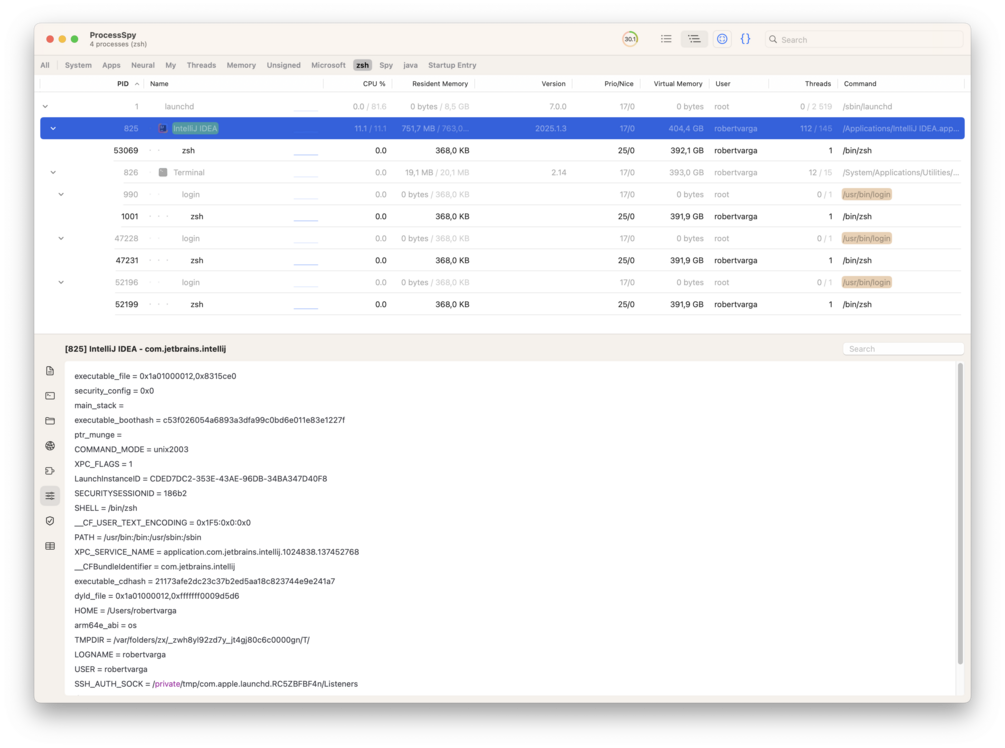Select the My filter tab
The width and height of the screenshot is (1005, 748).
170,65
